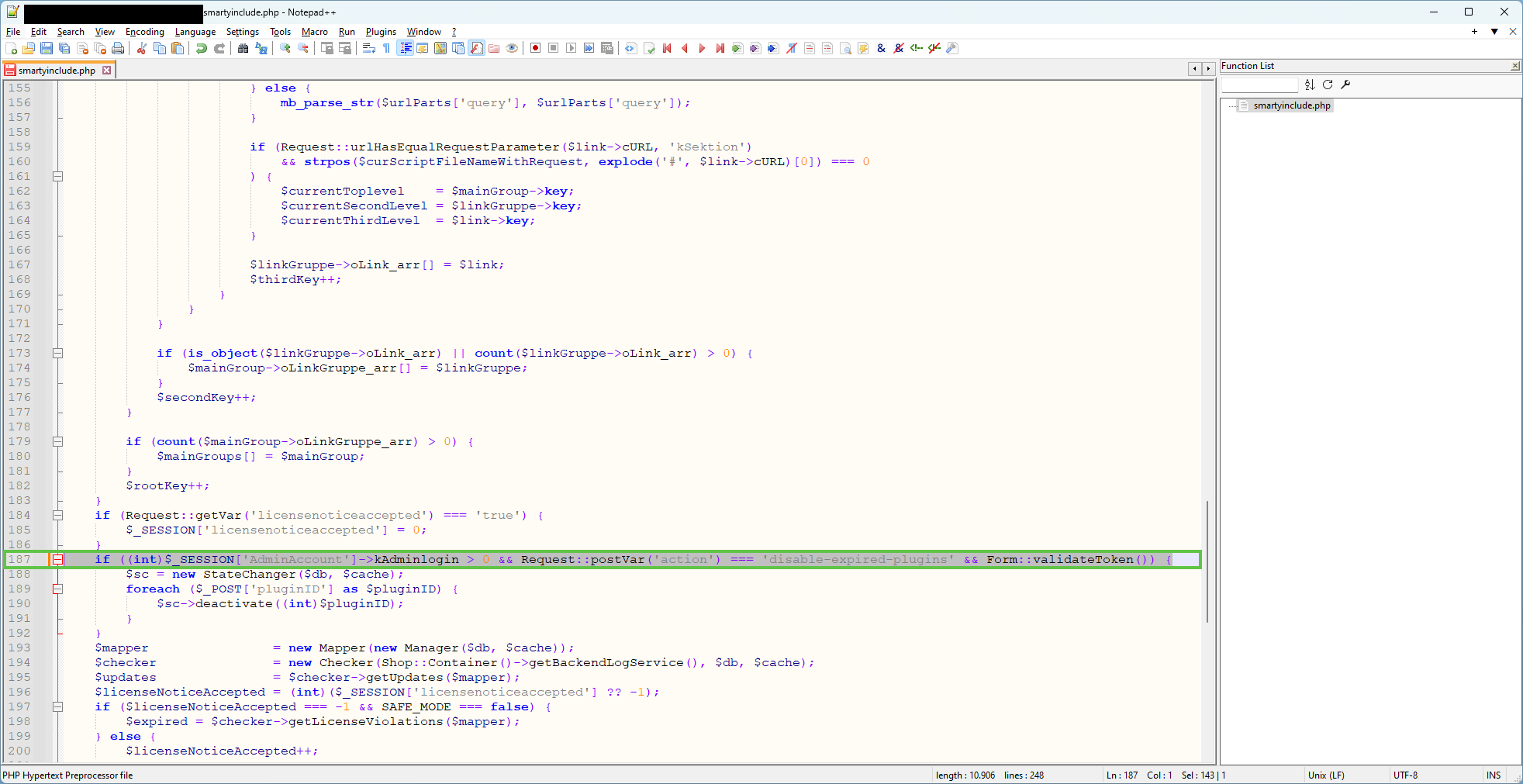Reload the Function List with refresh icon
Image resolution: width=1523 pixels, height=784 pixels.
coord(1328,85)
